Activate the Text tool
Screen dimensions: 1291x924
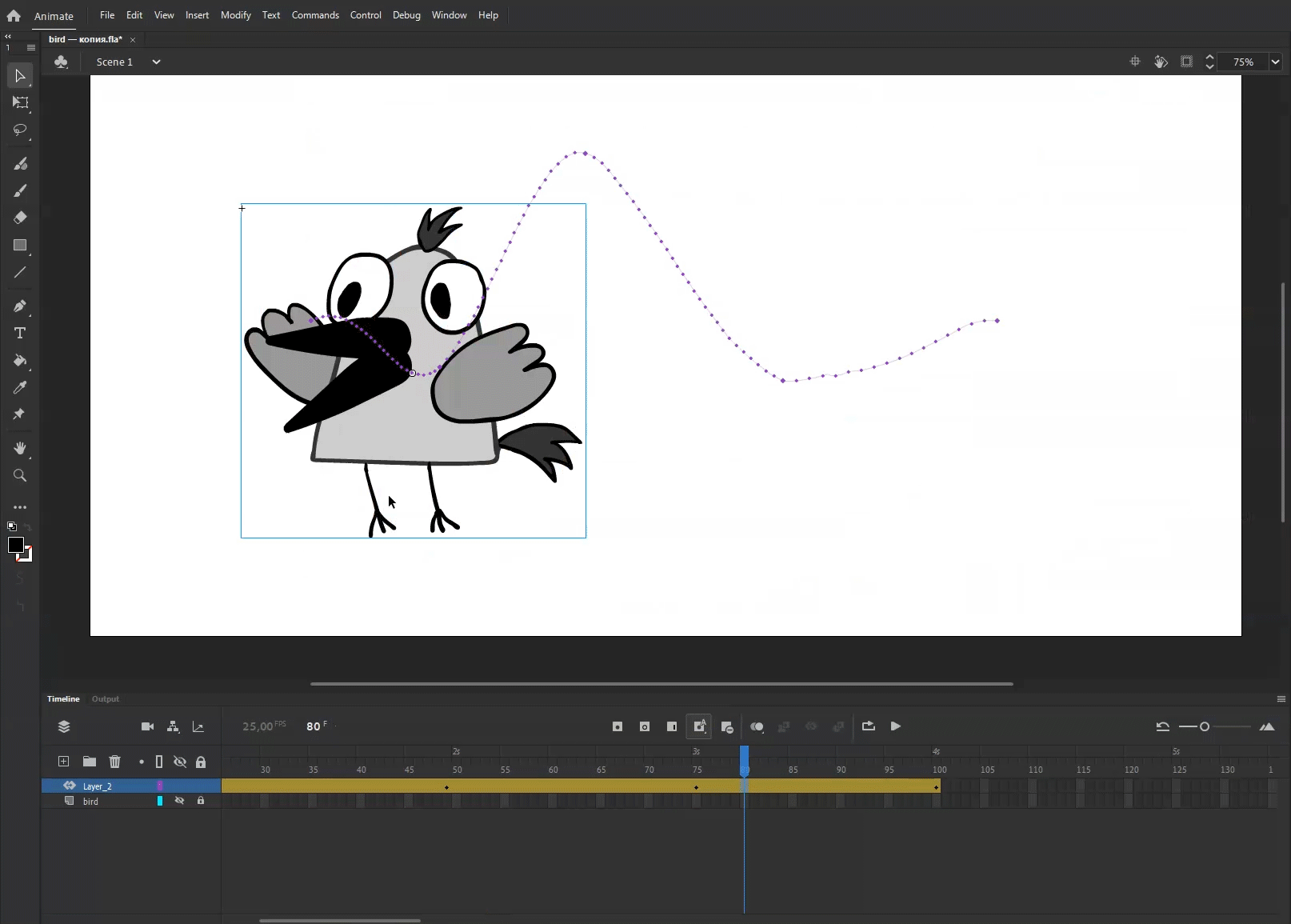[x=20, y=333]
